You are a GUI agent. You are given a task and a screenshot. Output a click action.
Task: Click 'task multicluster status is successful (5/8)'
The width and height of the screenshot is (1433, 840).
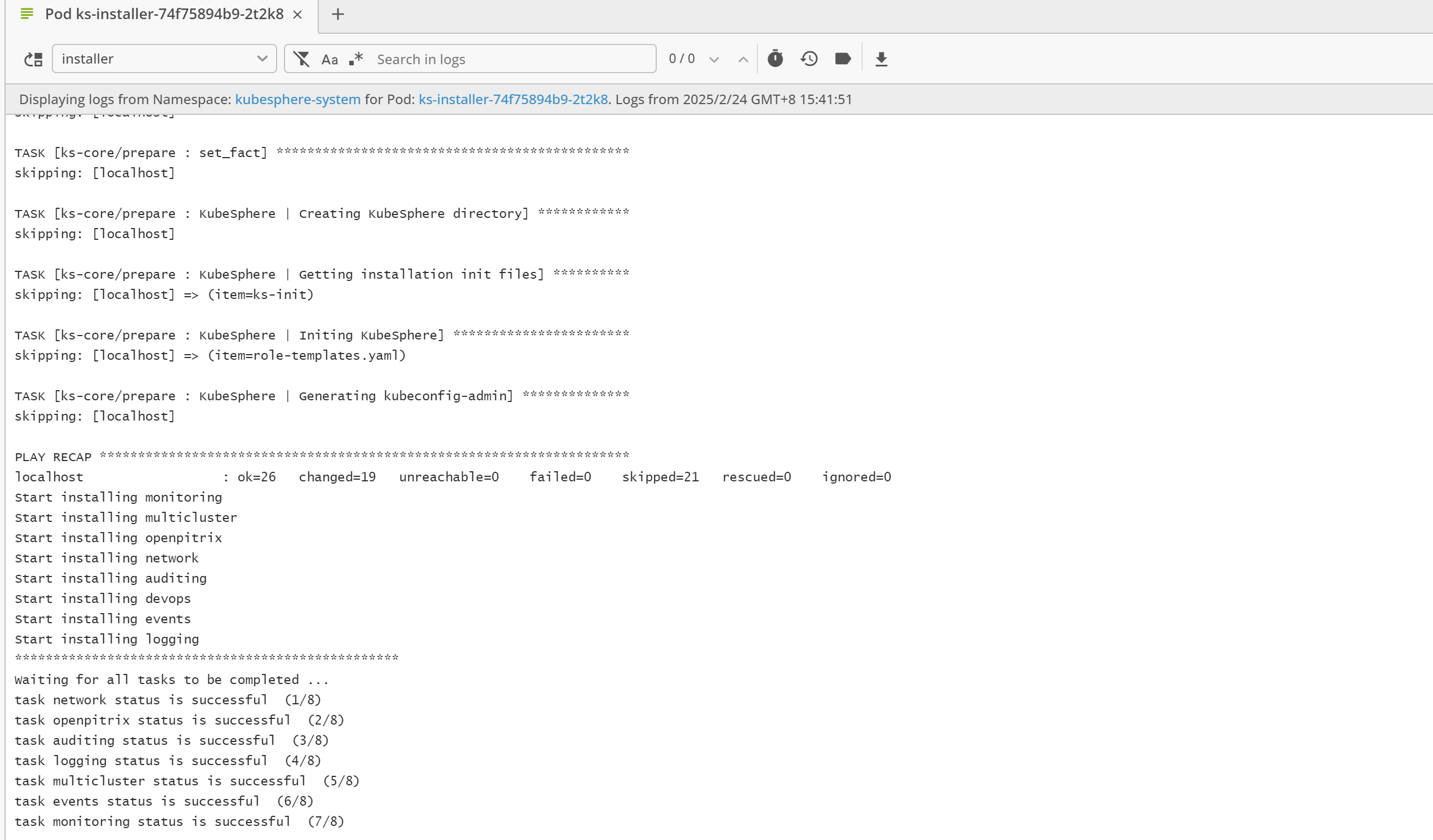[x=187, y=781]
